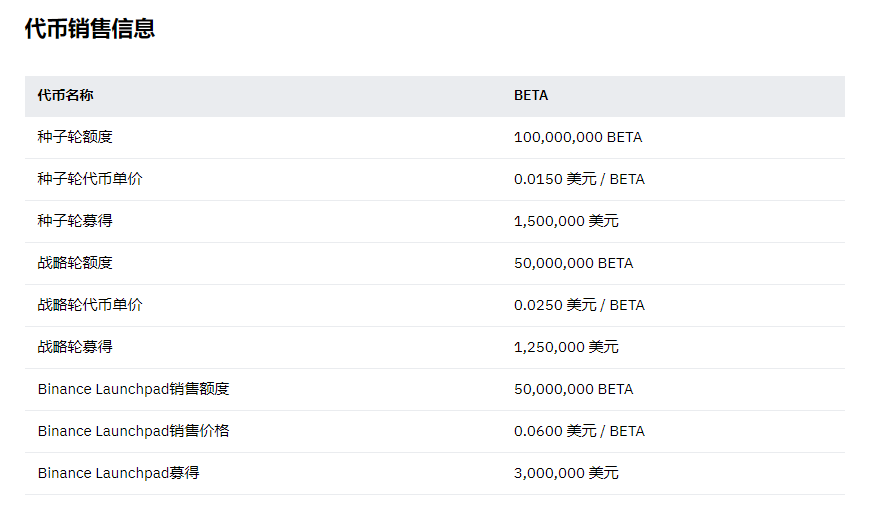Click the Binance Launchpad销售价格 label
869x510 pixels.
coord(134,431)
